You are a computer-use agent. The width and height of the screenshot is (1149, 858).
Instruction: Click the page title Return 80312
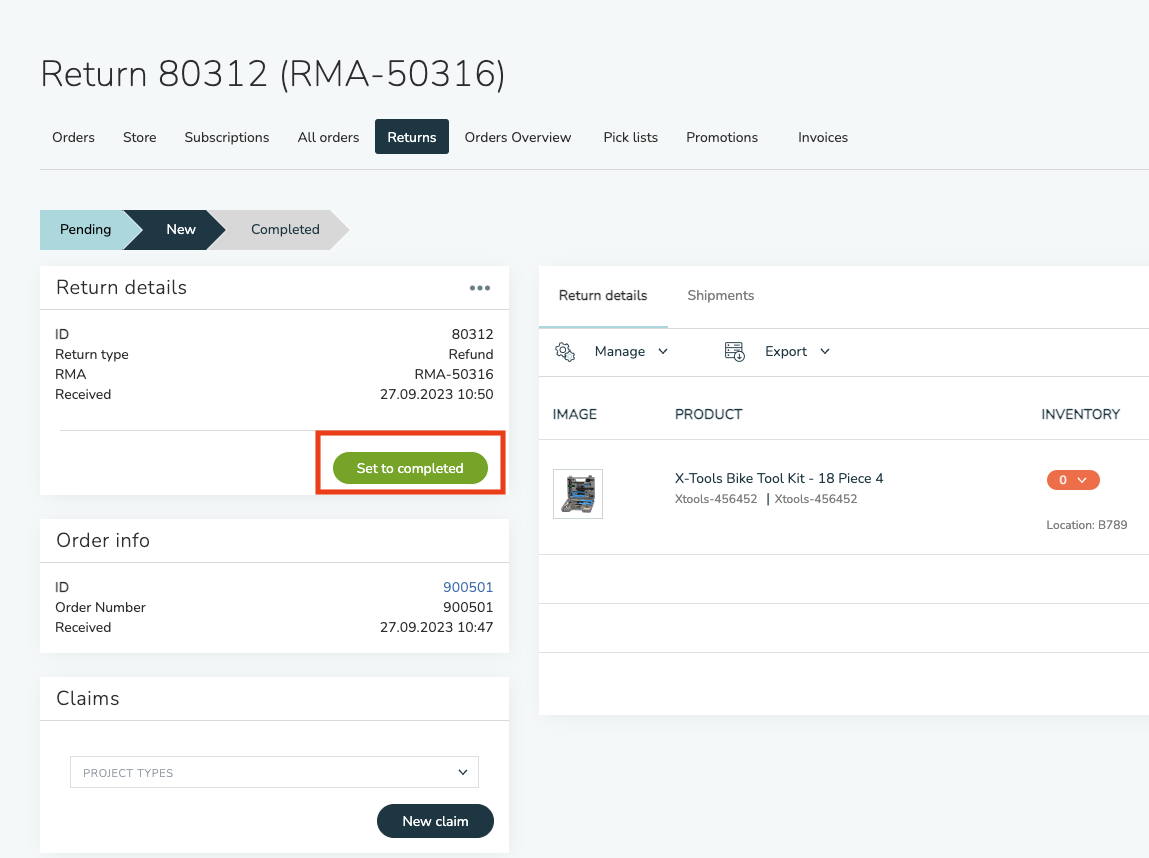click(x=273, y=74)
